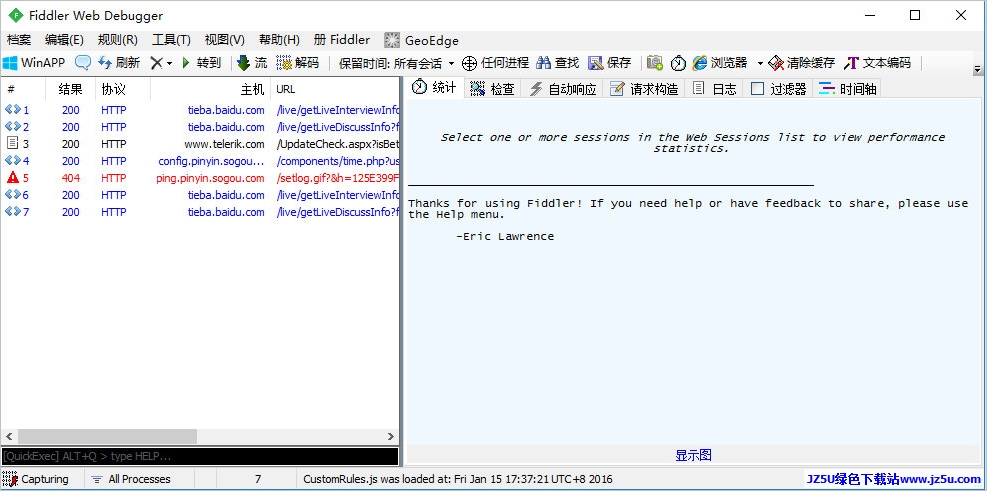
Task: Click the 刷新 replay button
Action: pos(119,63)
